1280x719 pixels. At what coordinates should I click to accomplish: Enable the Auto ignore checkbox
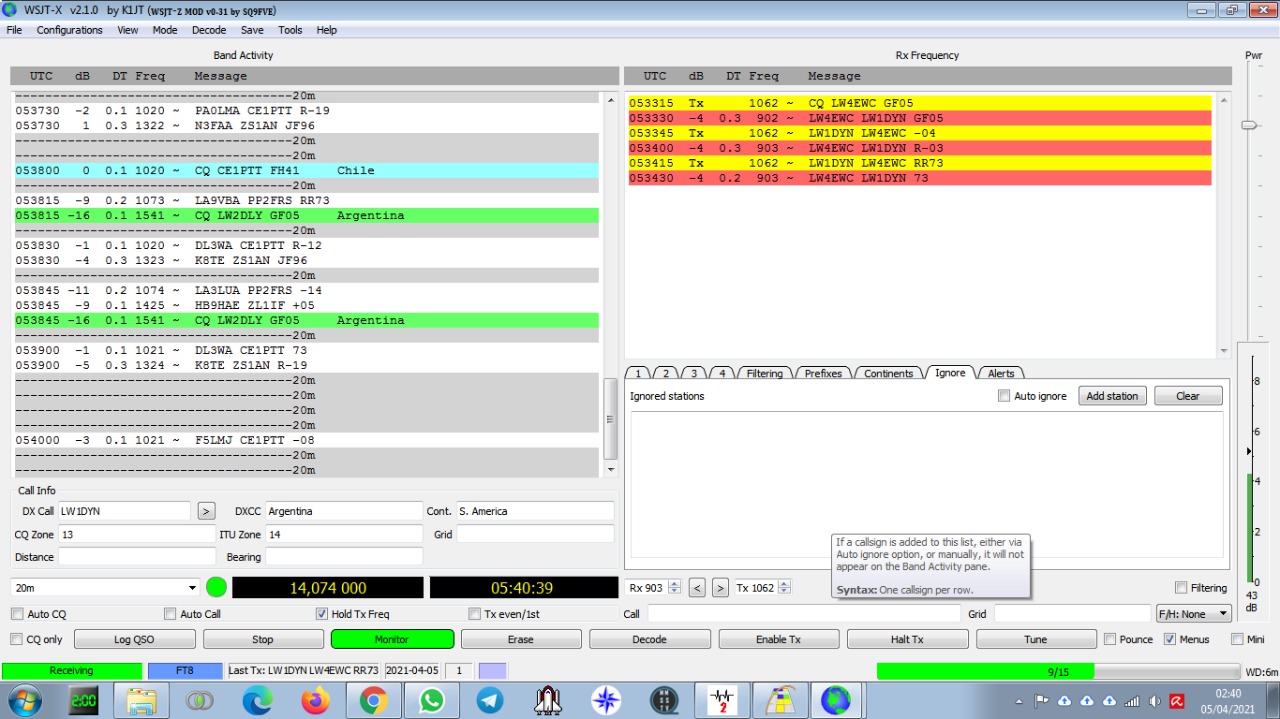1004,396
